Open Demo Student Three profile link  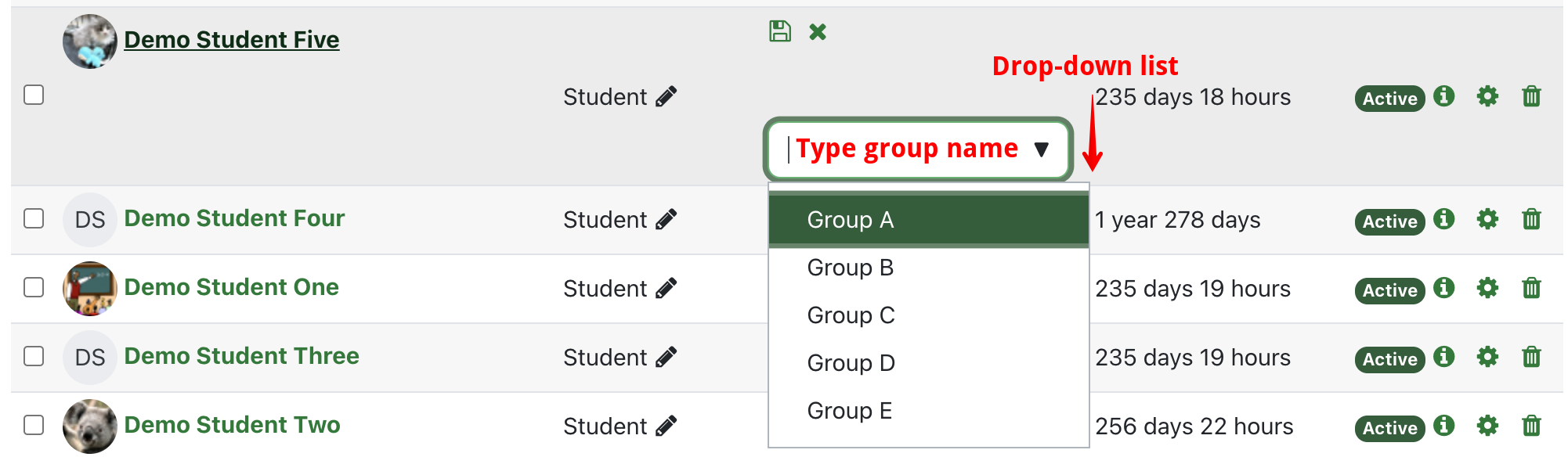coord(241,356)
